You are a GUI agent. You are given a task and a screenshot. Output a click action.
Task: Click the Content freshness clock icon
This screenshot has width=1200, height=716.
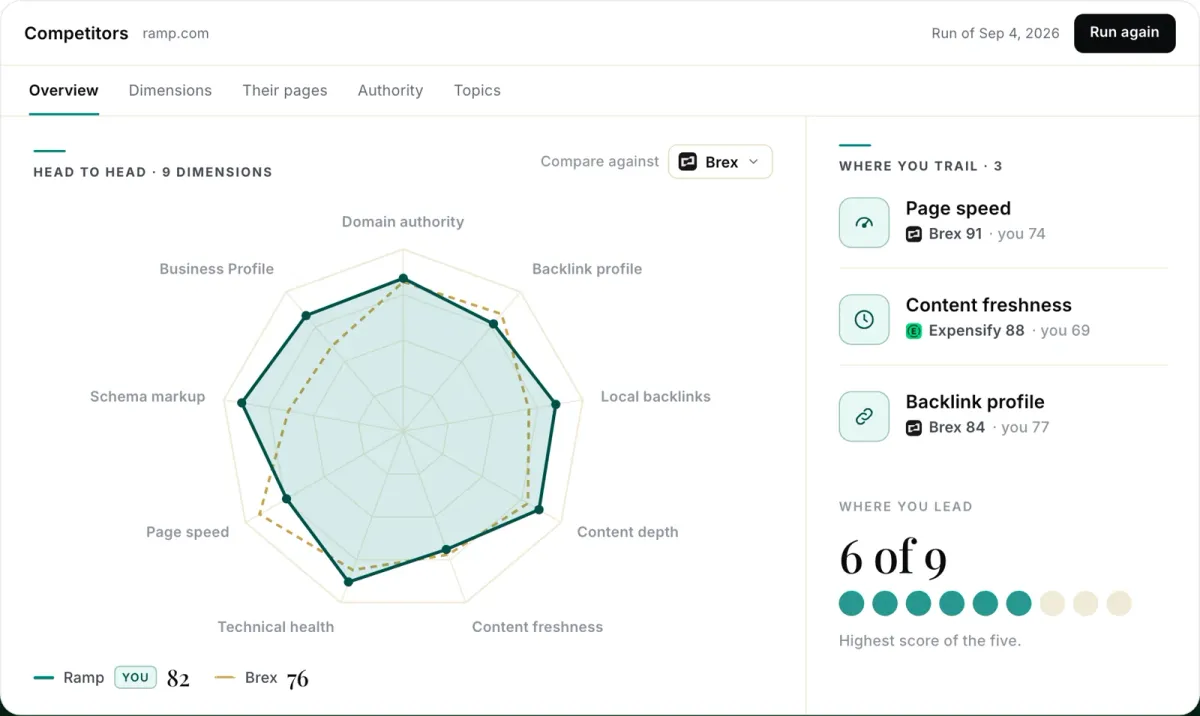pos(864,319)
